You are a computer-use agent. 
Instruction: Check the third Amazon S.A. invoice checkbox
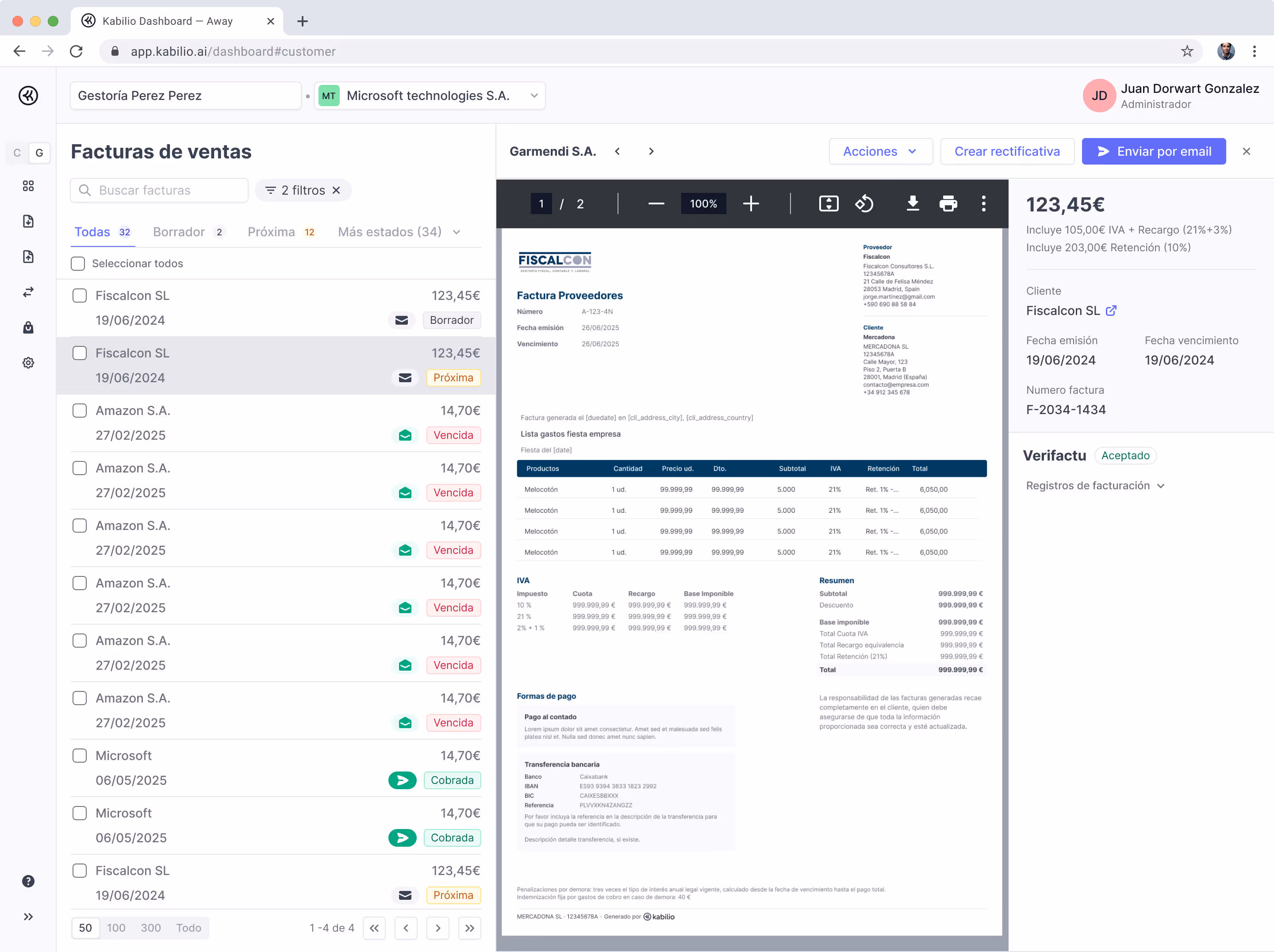(80, 525)
